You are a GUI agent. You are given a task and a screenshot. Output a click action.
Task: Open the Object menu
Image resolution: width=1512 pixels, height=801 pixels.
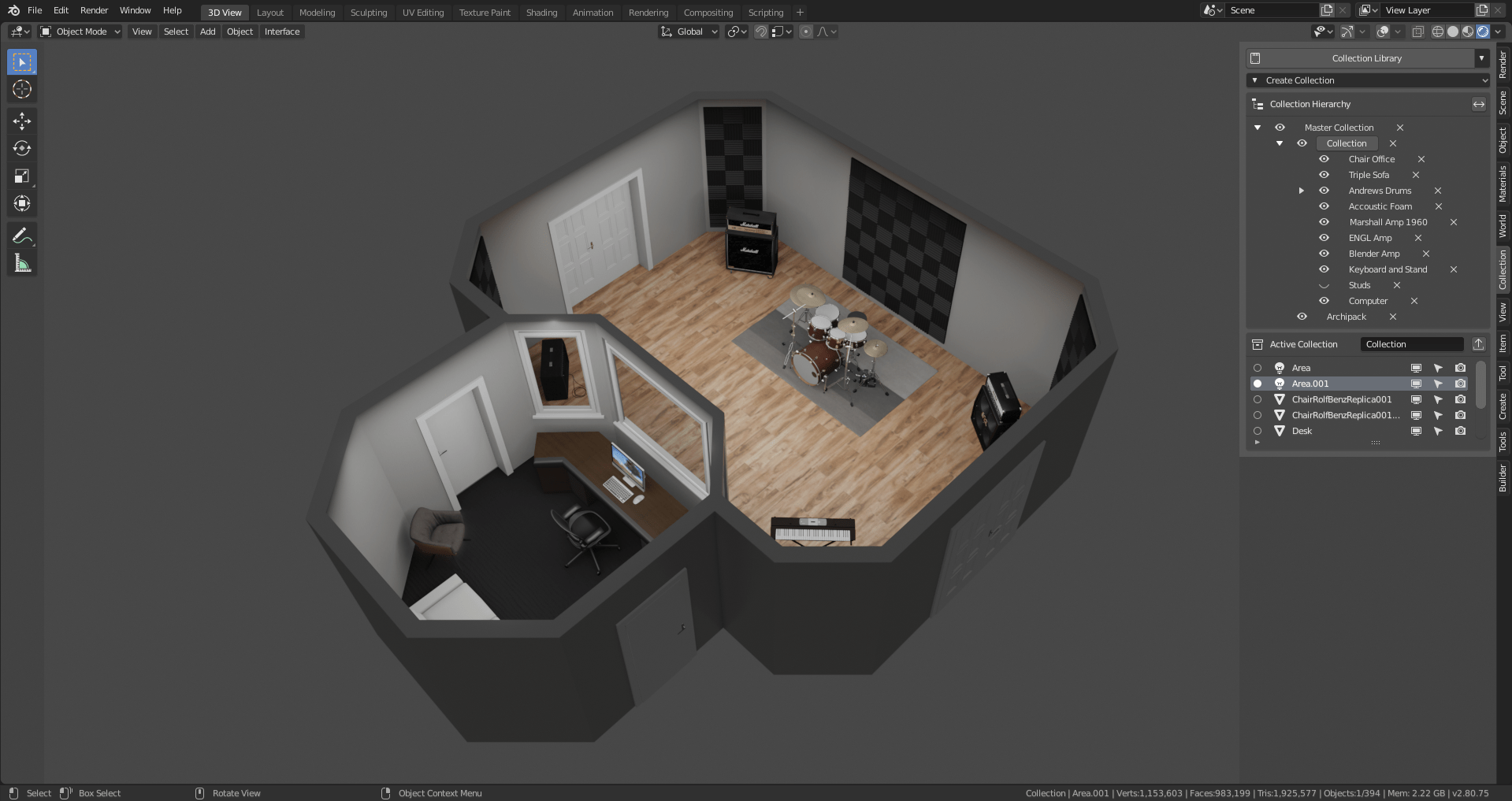pos(240,32)
